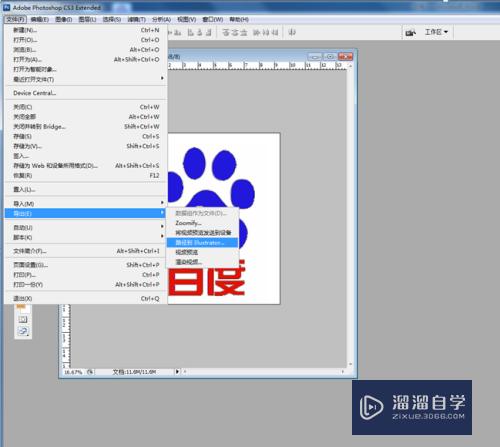Choose Open as Smart Object entry
Screen dimensions: 500x447
point(86,69)
